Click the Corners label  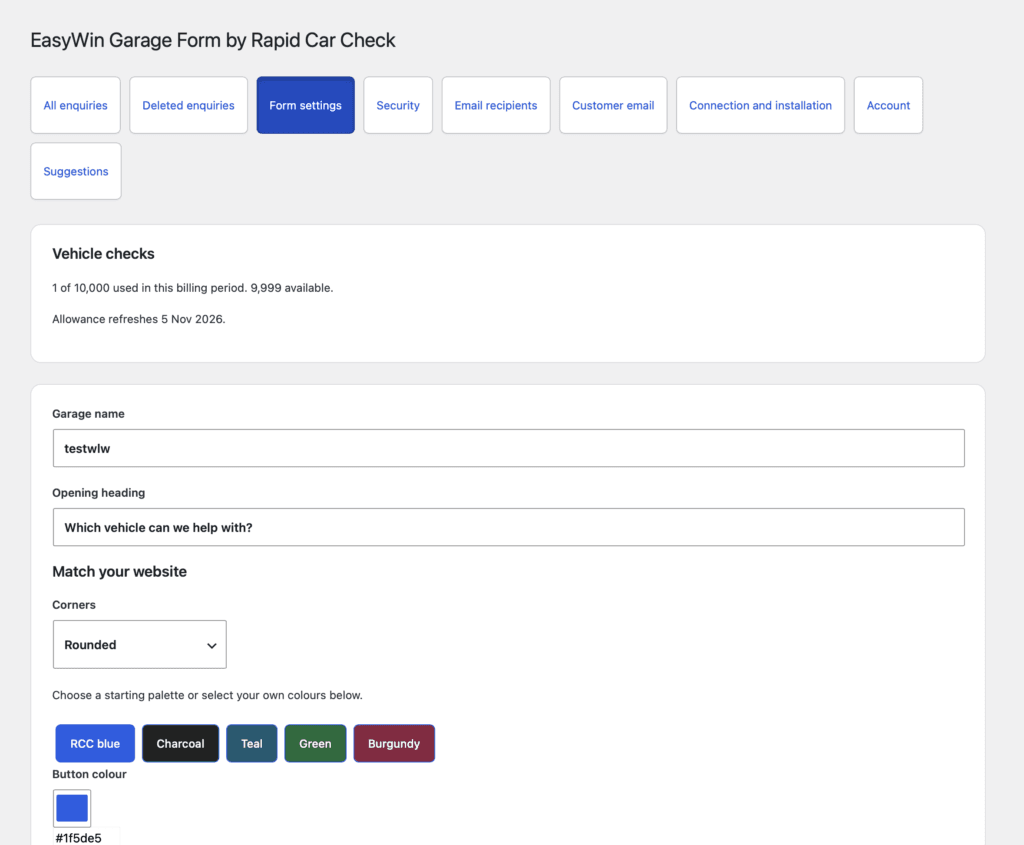click(x=74, y=605)
